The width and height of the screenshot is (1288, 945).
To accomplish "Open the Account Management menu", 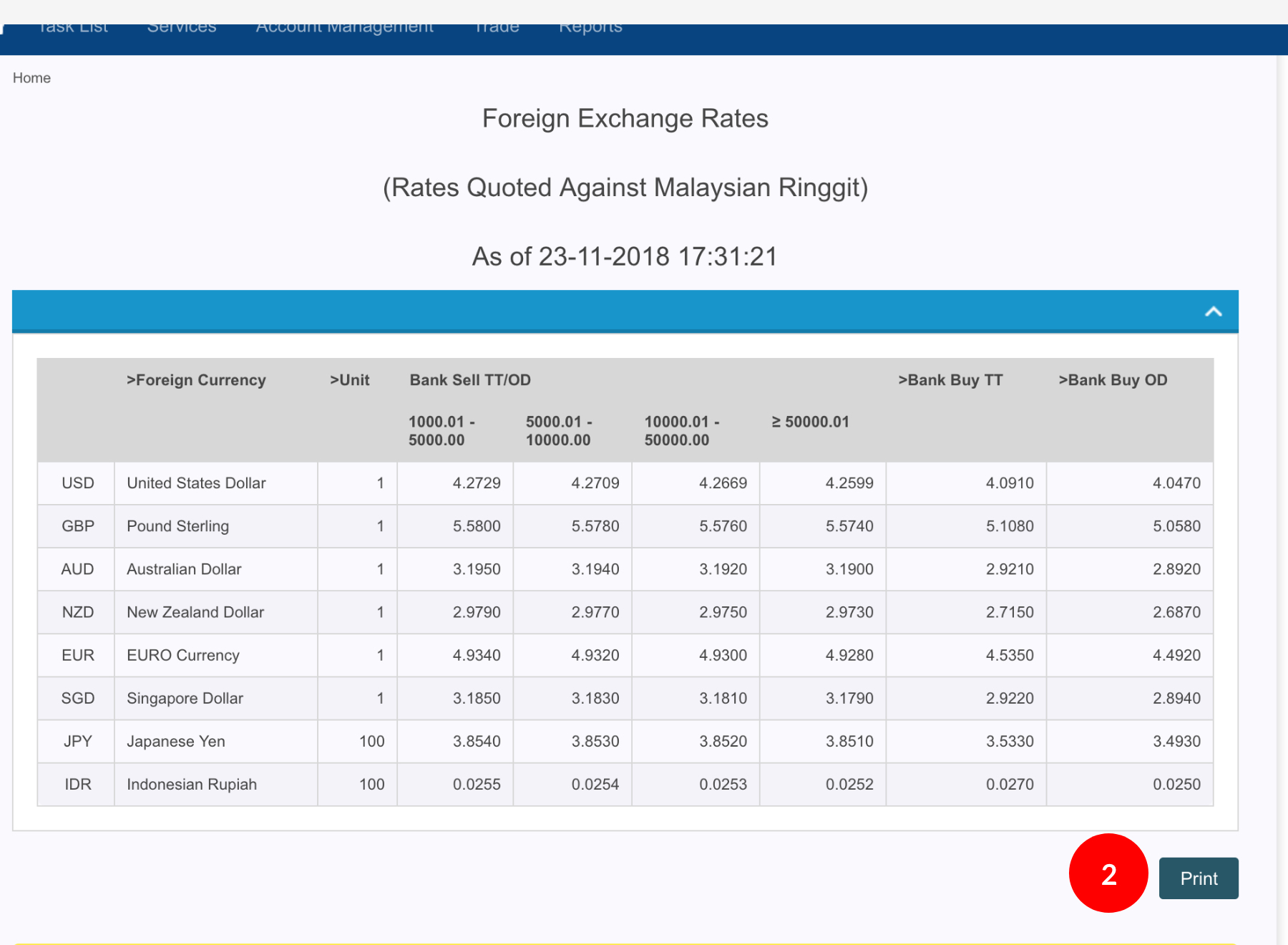I will 344,29.
